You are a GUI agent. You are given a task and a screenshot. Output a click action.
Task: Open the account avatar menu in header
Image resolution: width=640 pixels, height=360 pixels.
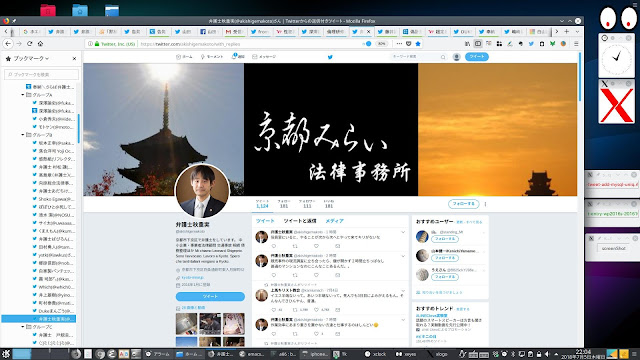coord(457,57)
